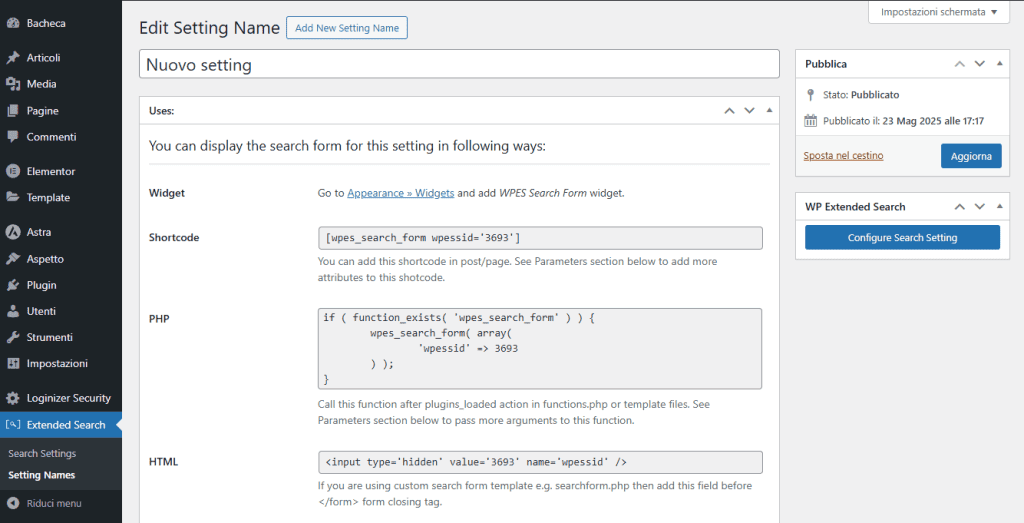Click the Shortcode row label
The width and height of the screenshot is (1024, 523).
pos(174,237)
